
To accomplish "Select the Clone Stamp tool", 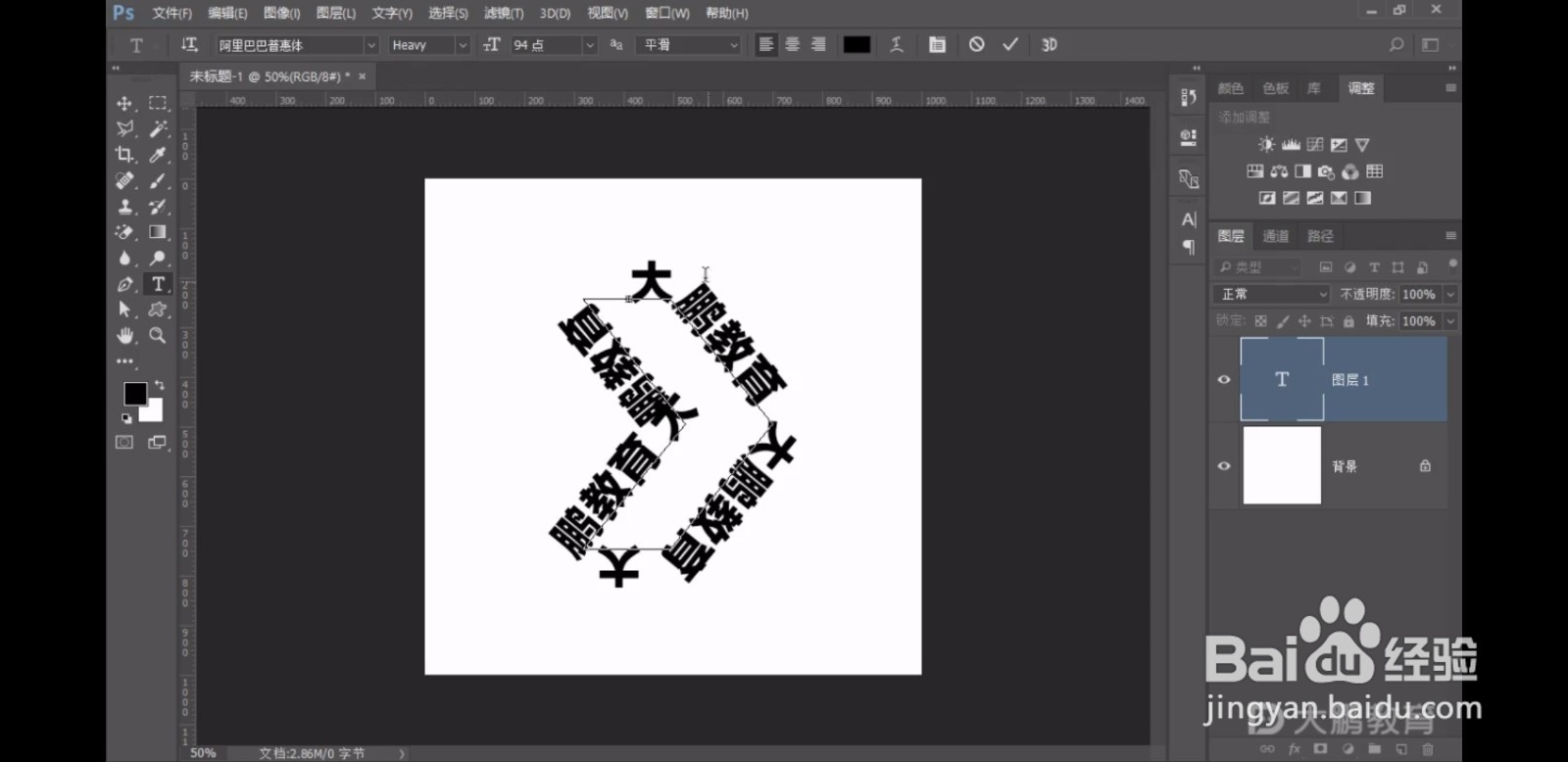I will coord(124,207).
